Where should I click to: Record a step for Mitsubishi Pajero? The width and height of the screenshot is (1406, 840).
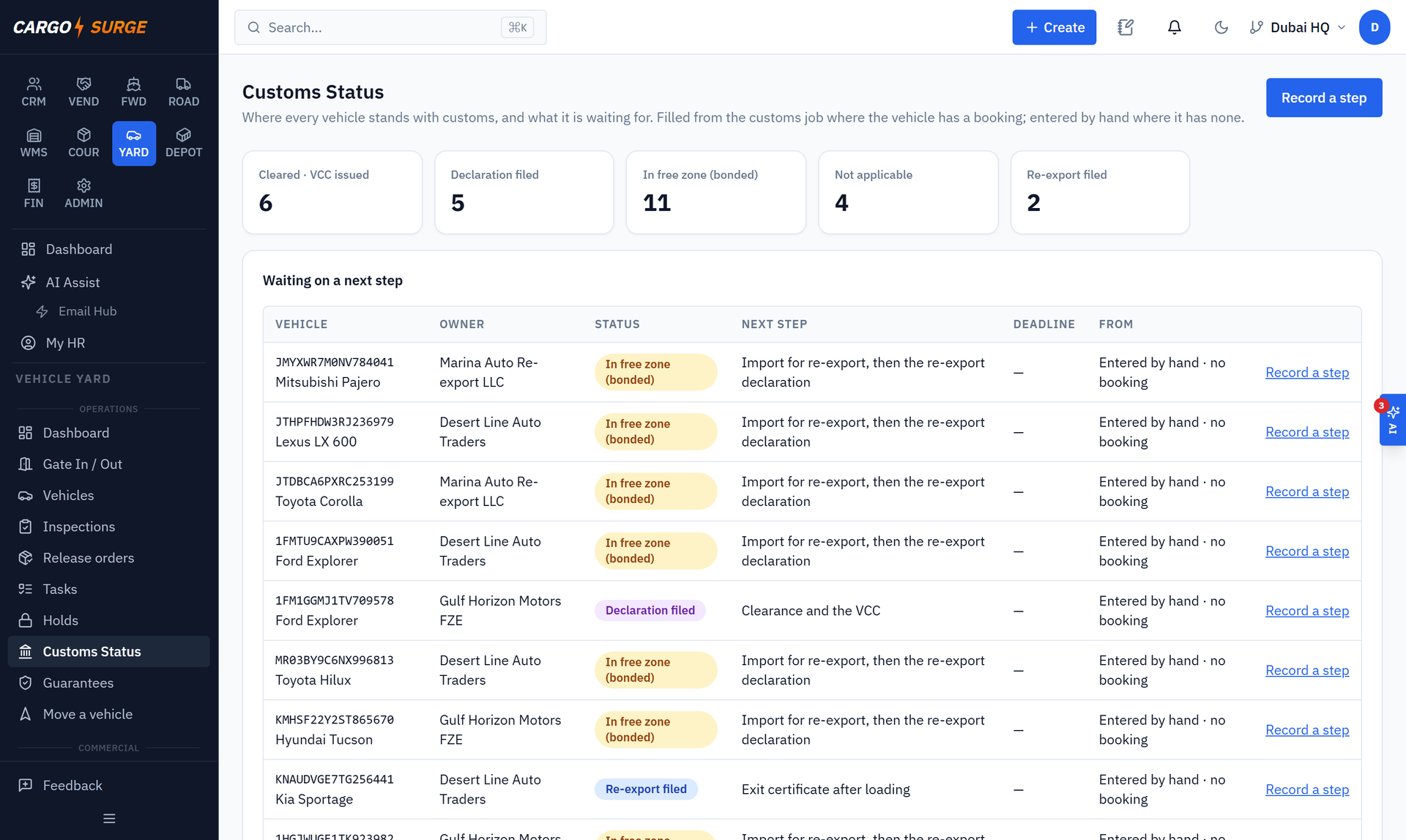pyautogui.click(x=1306, y=372)
